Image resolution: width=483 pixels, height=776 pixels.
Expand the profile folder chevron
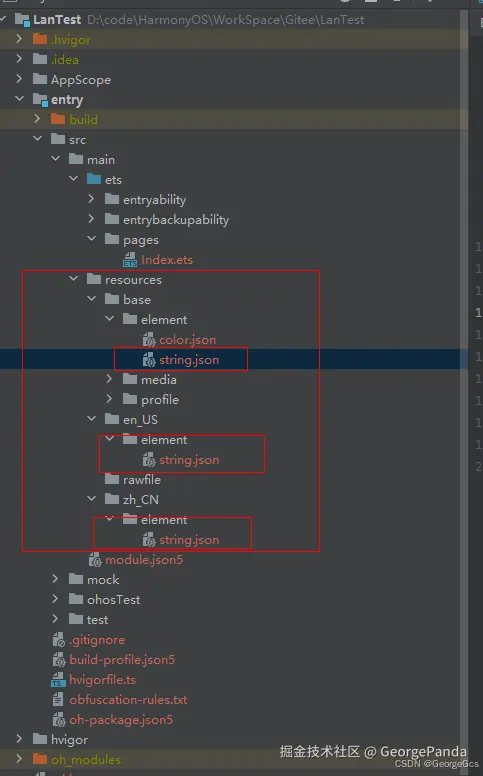tap(110, 398)
